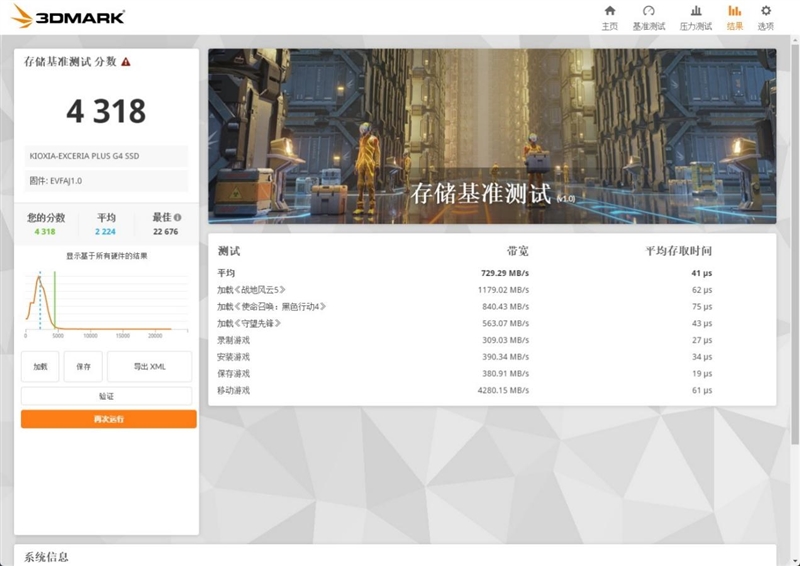The height and width of the screenshot is (566, 800).
Task: Click the 移动游戏 row label
Action: [x=234, y=390]
